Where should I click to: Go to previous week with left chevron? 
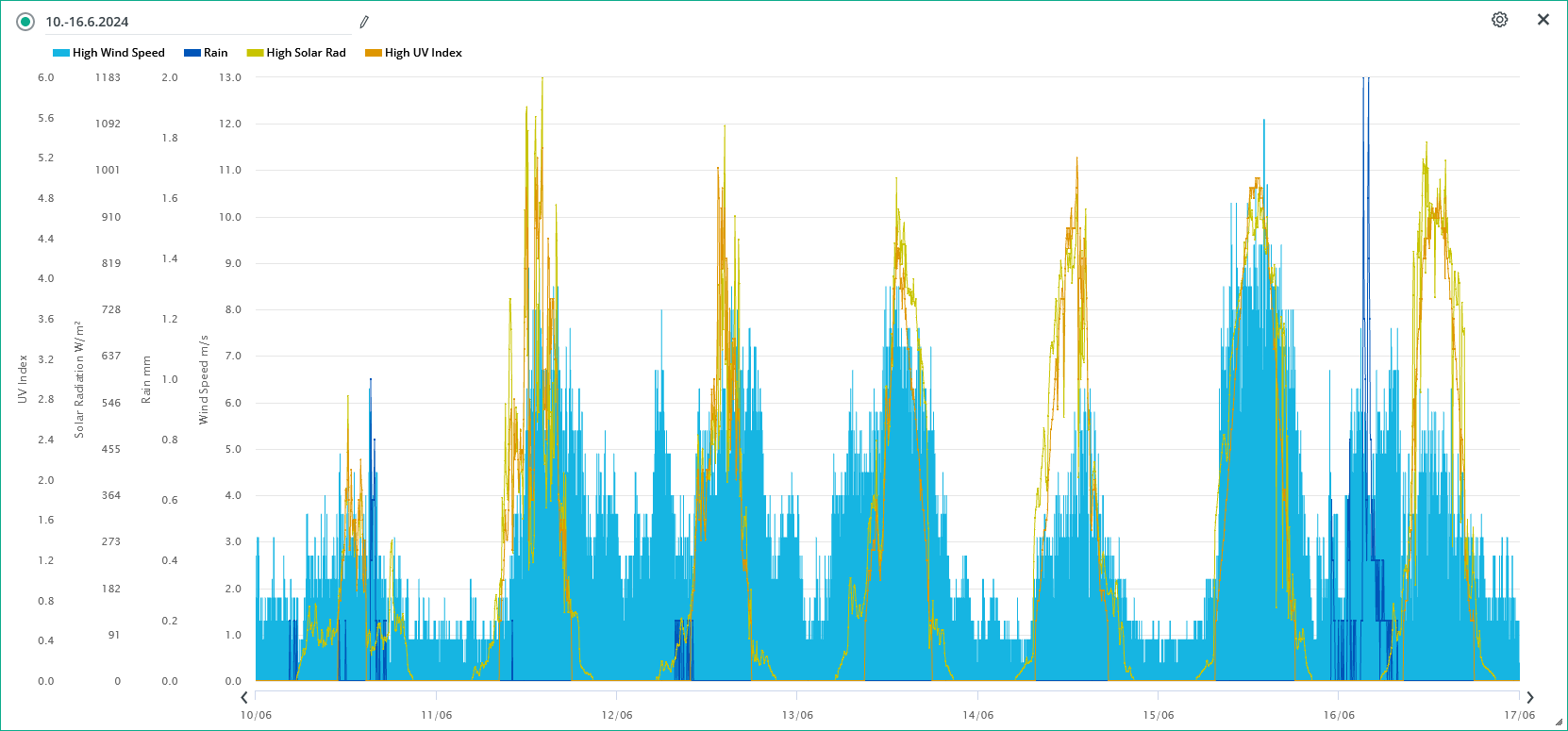244,698
